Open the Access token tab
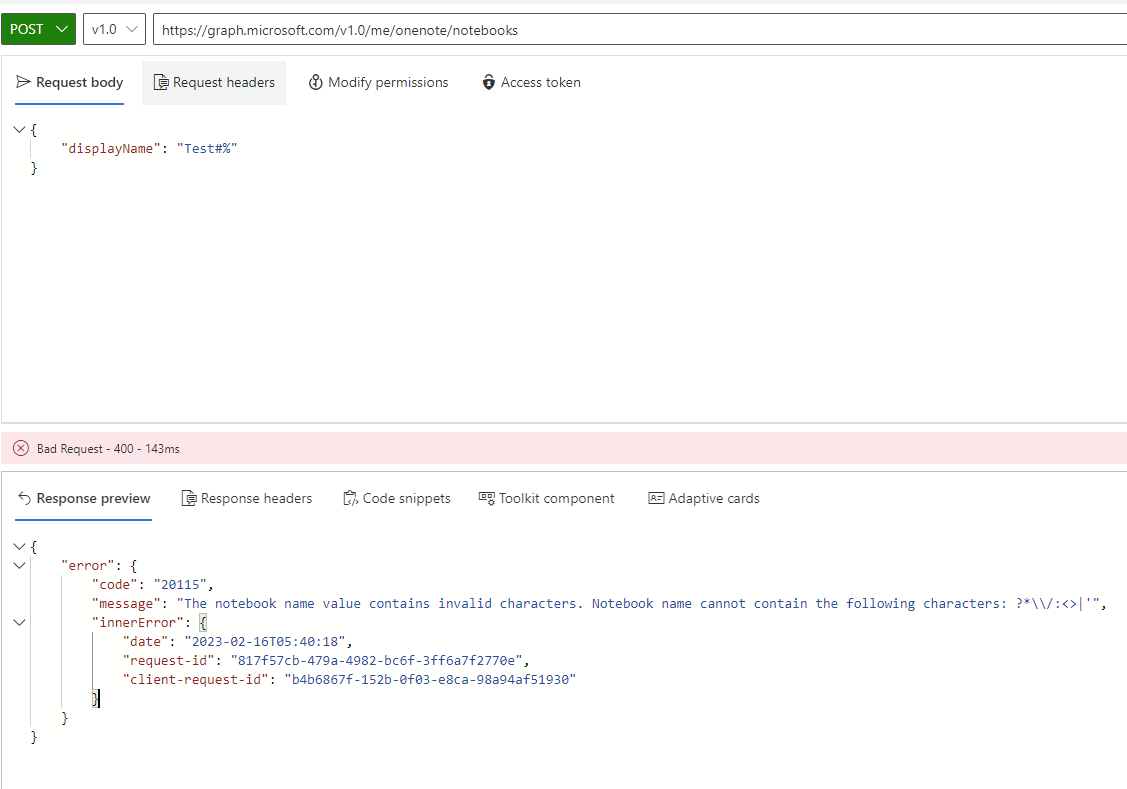This screenshot has width=1127, height=789. [531, 82]
